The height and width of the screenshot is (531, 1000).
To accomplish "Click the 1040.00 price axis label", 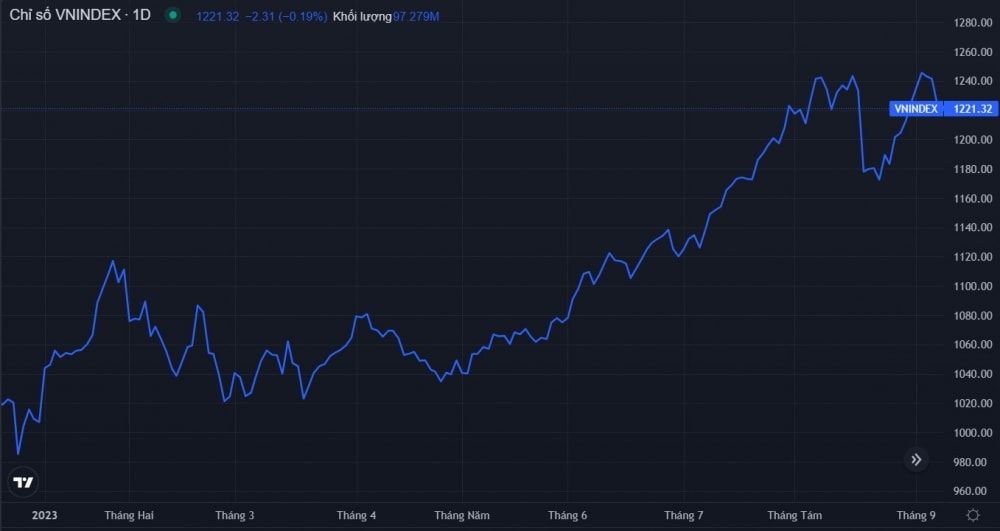I will [973, 374].
